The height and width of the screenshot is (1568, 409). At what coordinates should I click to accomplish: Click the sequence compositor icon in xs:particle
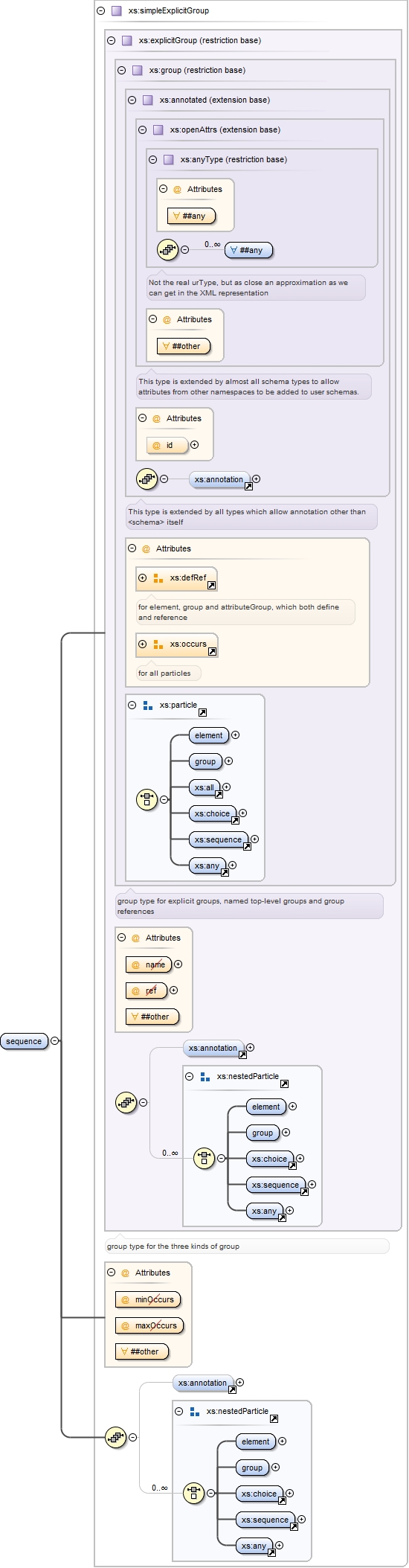[146, 799]
